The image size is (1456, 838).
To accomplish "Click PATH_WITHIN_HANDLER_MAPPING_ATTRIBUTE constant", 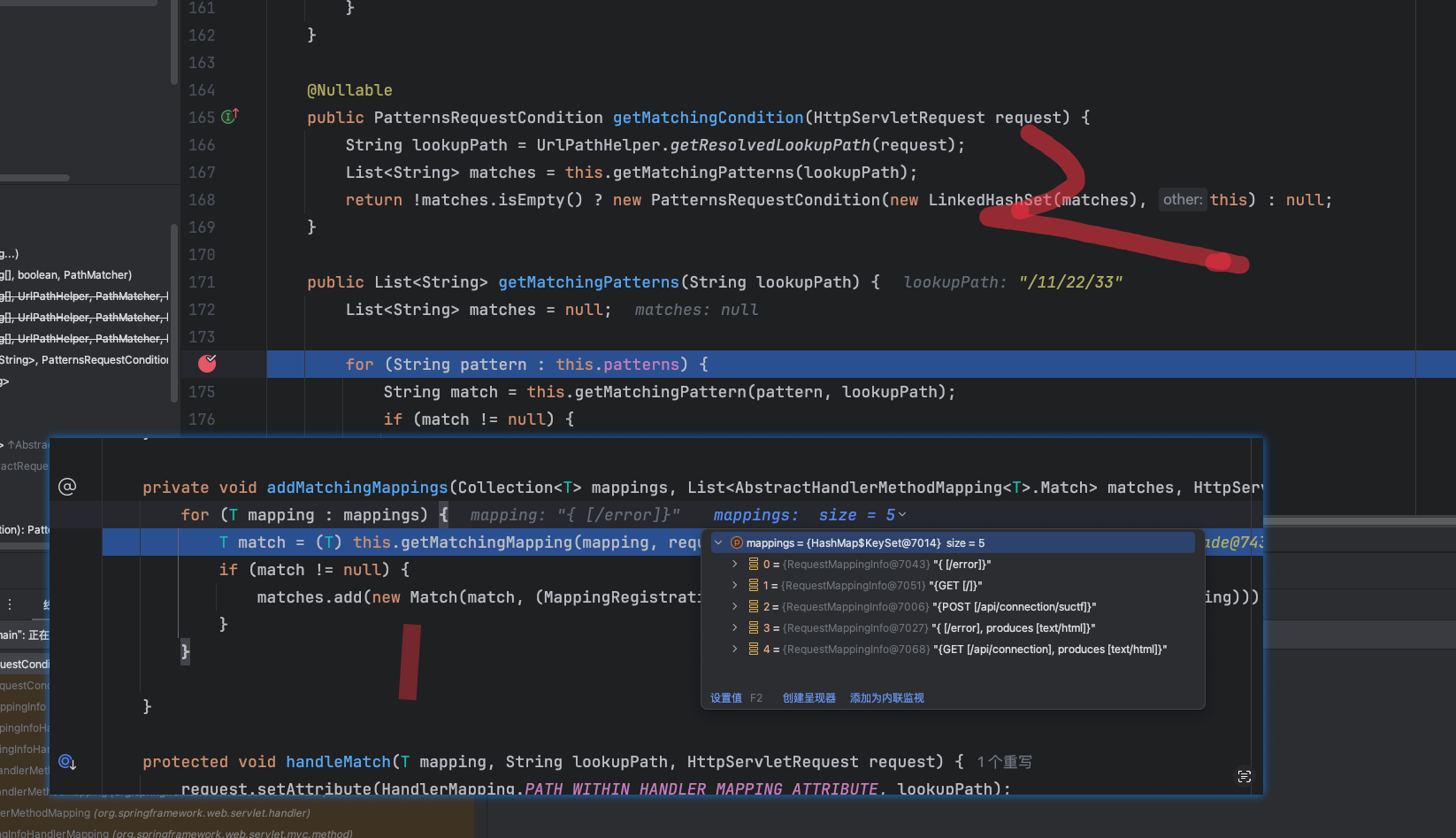I will 701,788.
